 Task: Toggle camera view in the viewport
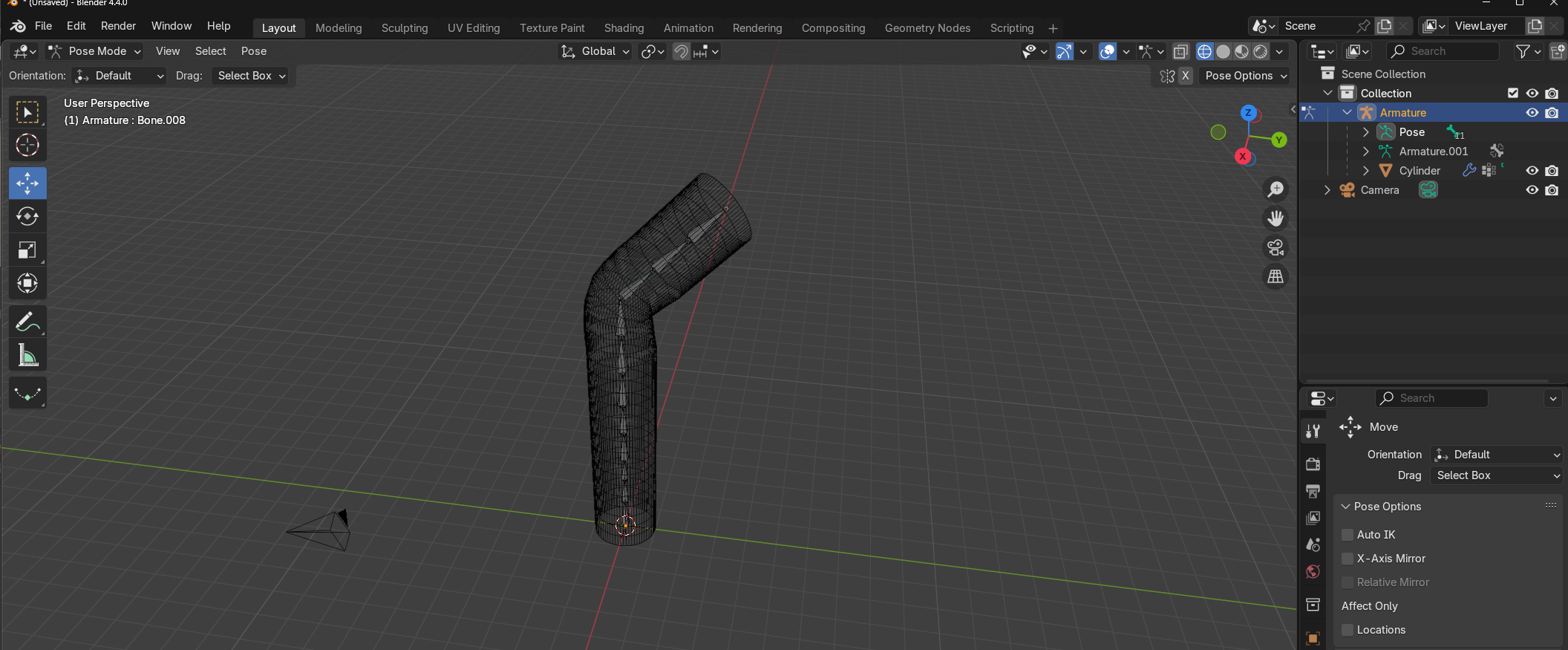click(1275, 247)
